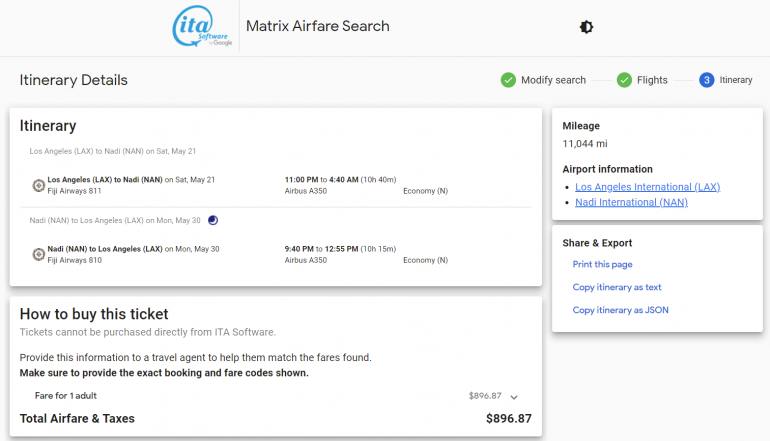
Task: Click the blue step 3 circle
Action: tap(707, 80)
